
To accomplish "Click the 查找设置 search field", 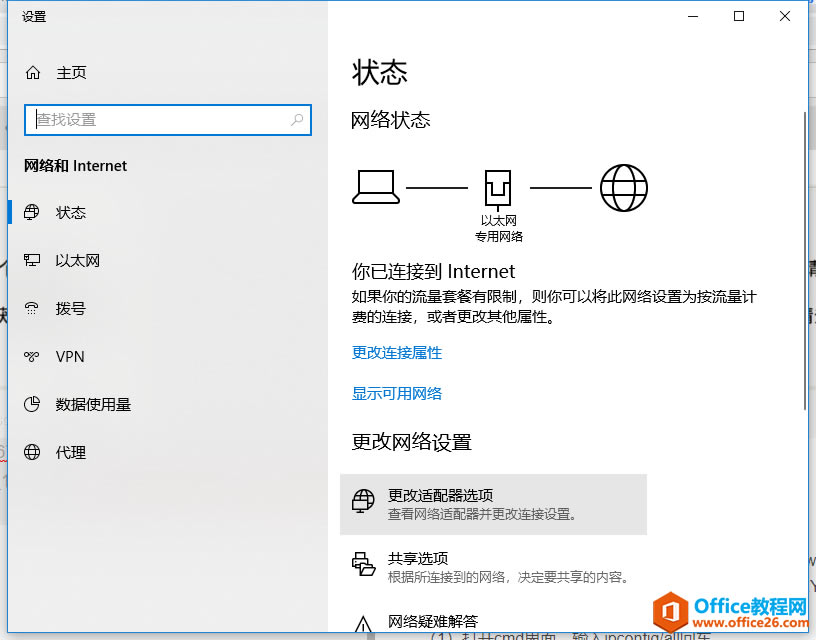I will pyautogui.click(x=168, y=120).
